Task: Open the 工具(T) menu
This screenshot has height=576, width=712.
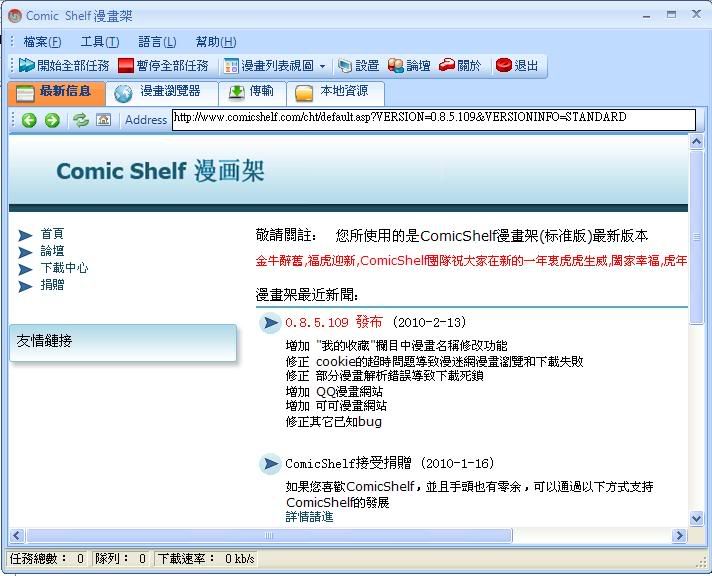Action: pyautogui.click(x=99, y=42)
